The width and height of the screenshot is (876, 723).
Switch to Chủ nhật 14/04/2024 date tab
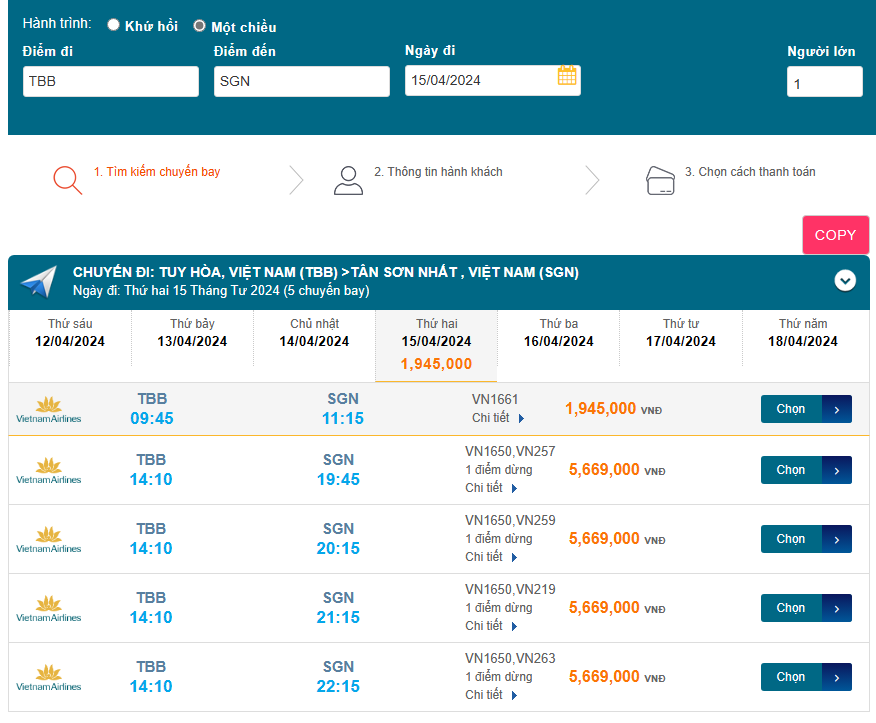pos(314,333)
